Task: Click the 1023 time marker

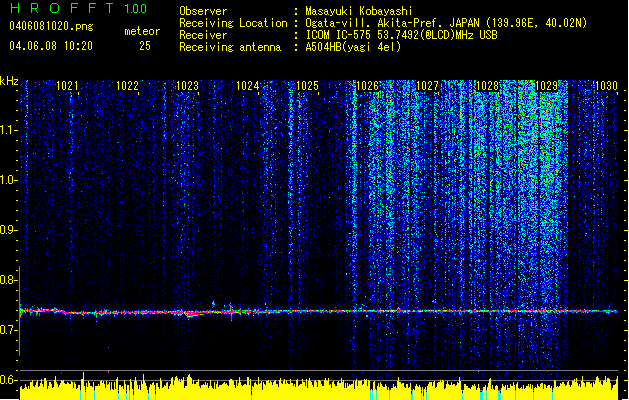Action: click(x=187, y=85)
